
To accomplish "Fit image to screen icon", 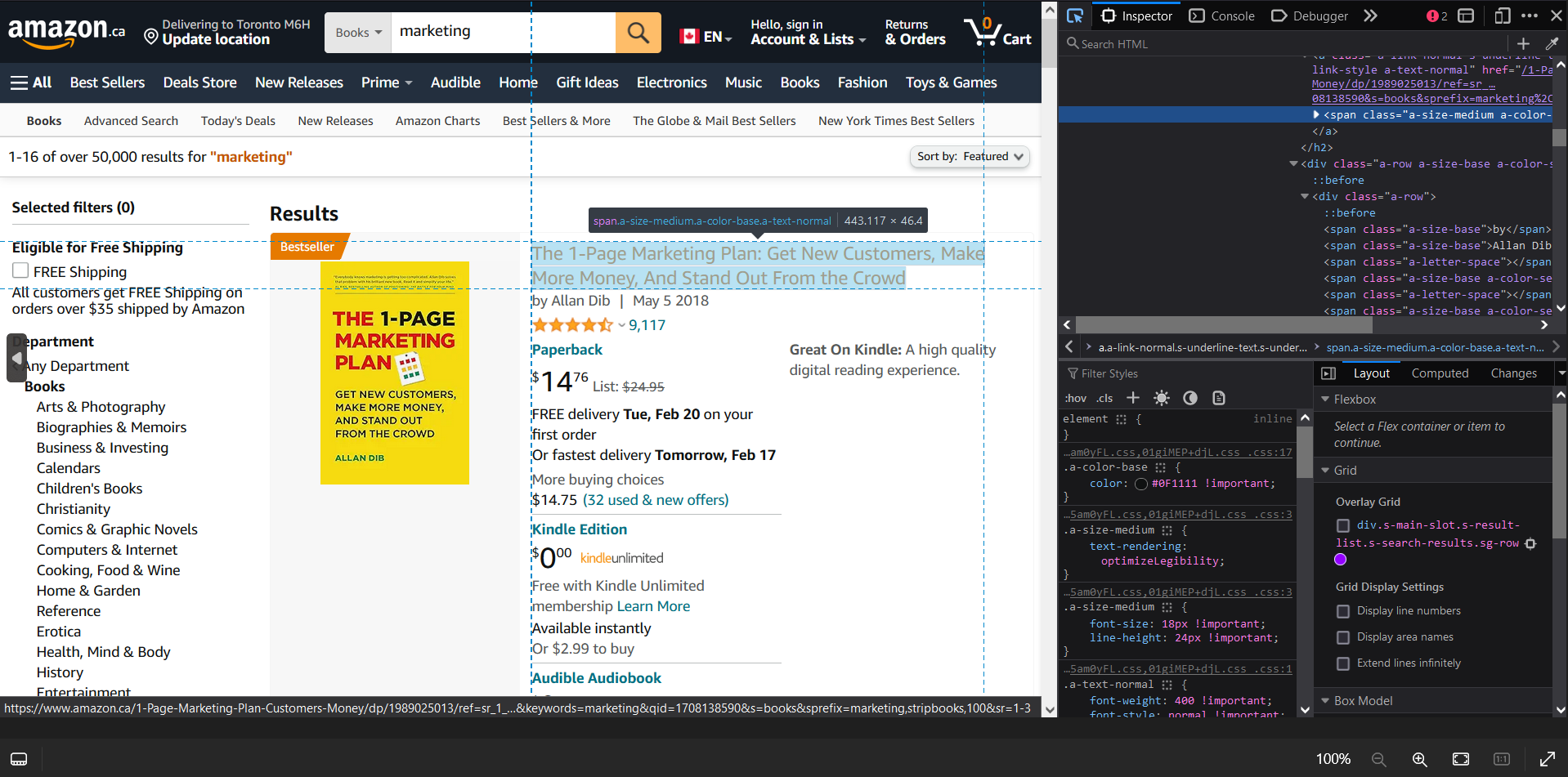I will 1461,759.
